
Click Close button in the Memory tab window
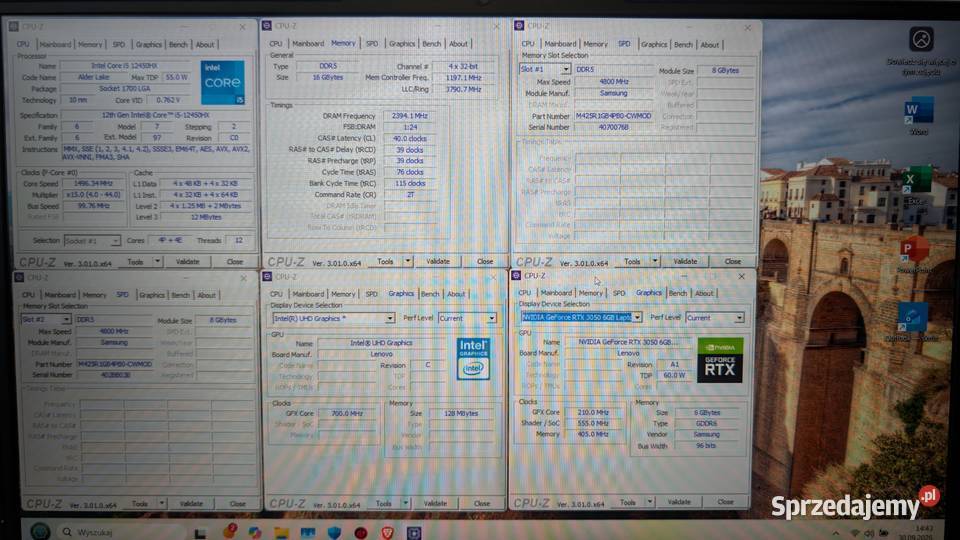click(x=485, y=261)
